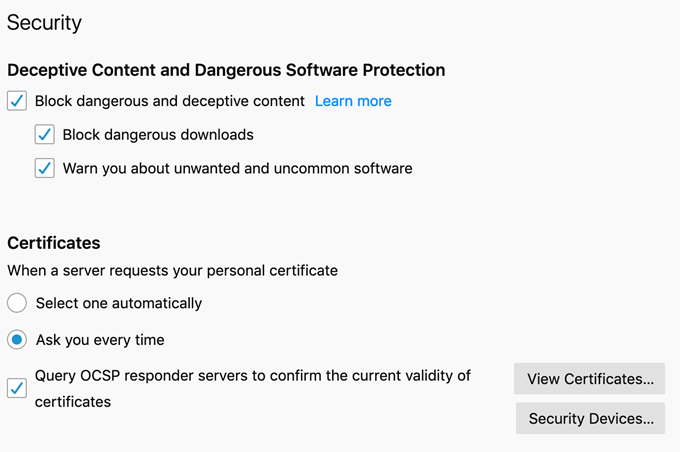Disable the unwanted and uncommon software warning checkbox
The height and width of the screenshot is (452, 680).
(44, 168)
